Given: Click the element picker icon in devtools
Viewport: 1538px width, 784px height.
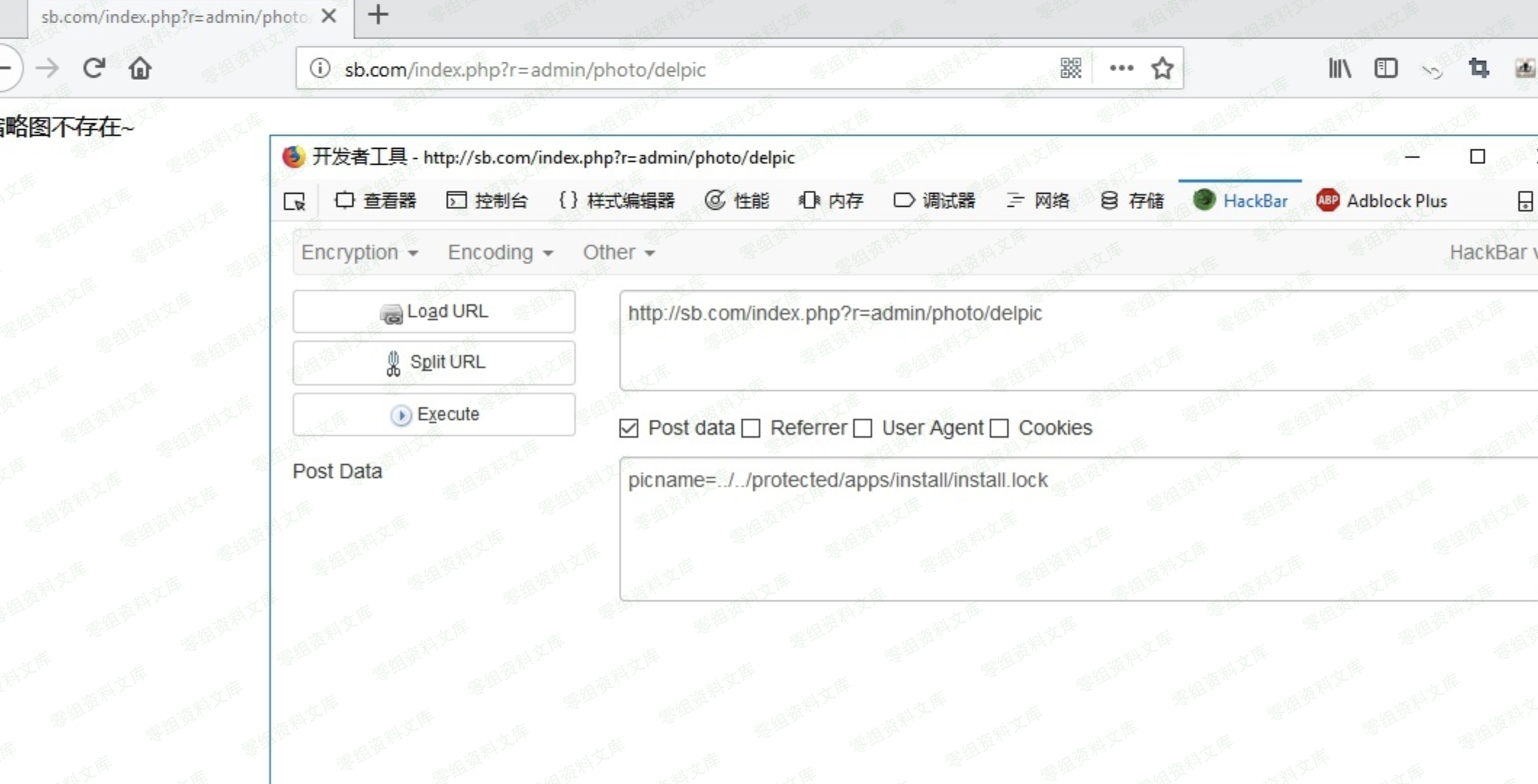Looking at the screenshot, I should tap(295, 201).
